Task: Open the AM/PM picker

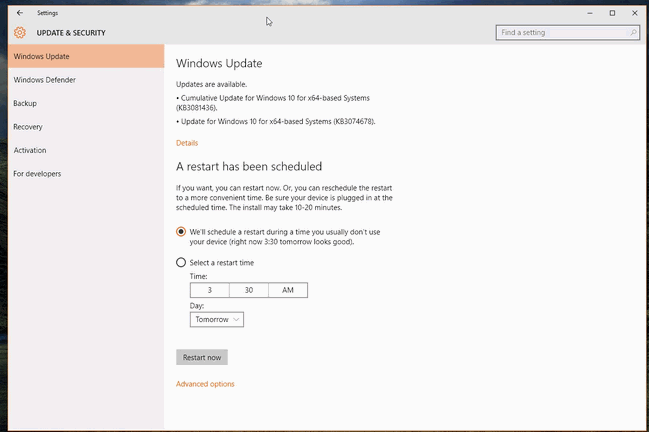Action: coord(288,290)
